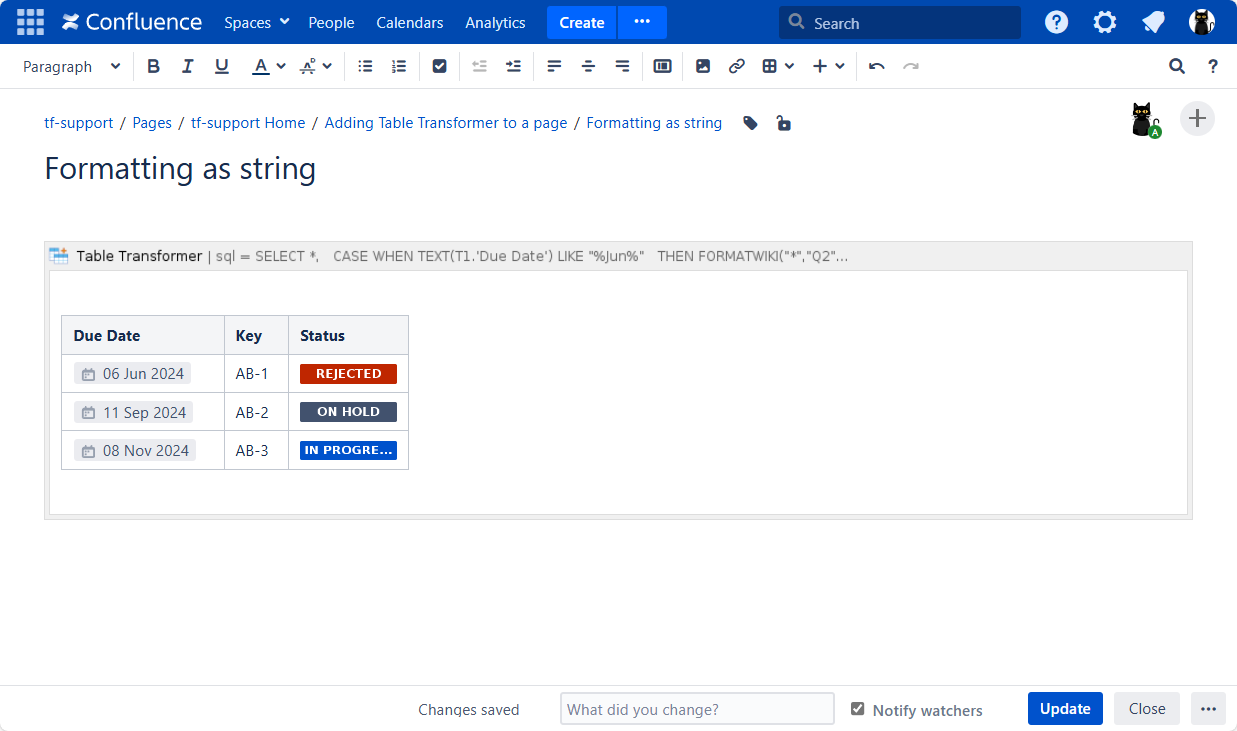This screenshot has width=1237, height=731.
Task: Open find and replace in the editor toolbar
Action: point(1177,66)
